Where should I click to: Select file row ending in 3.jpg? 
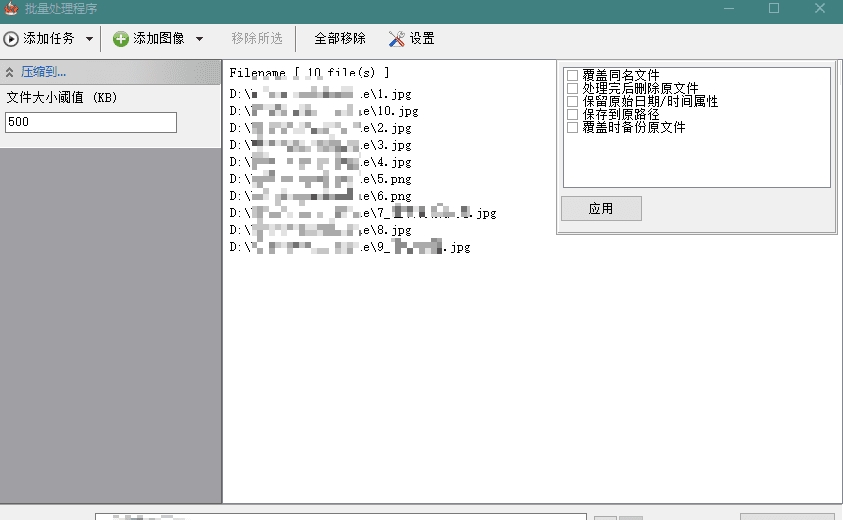[320, 145]
